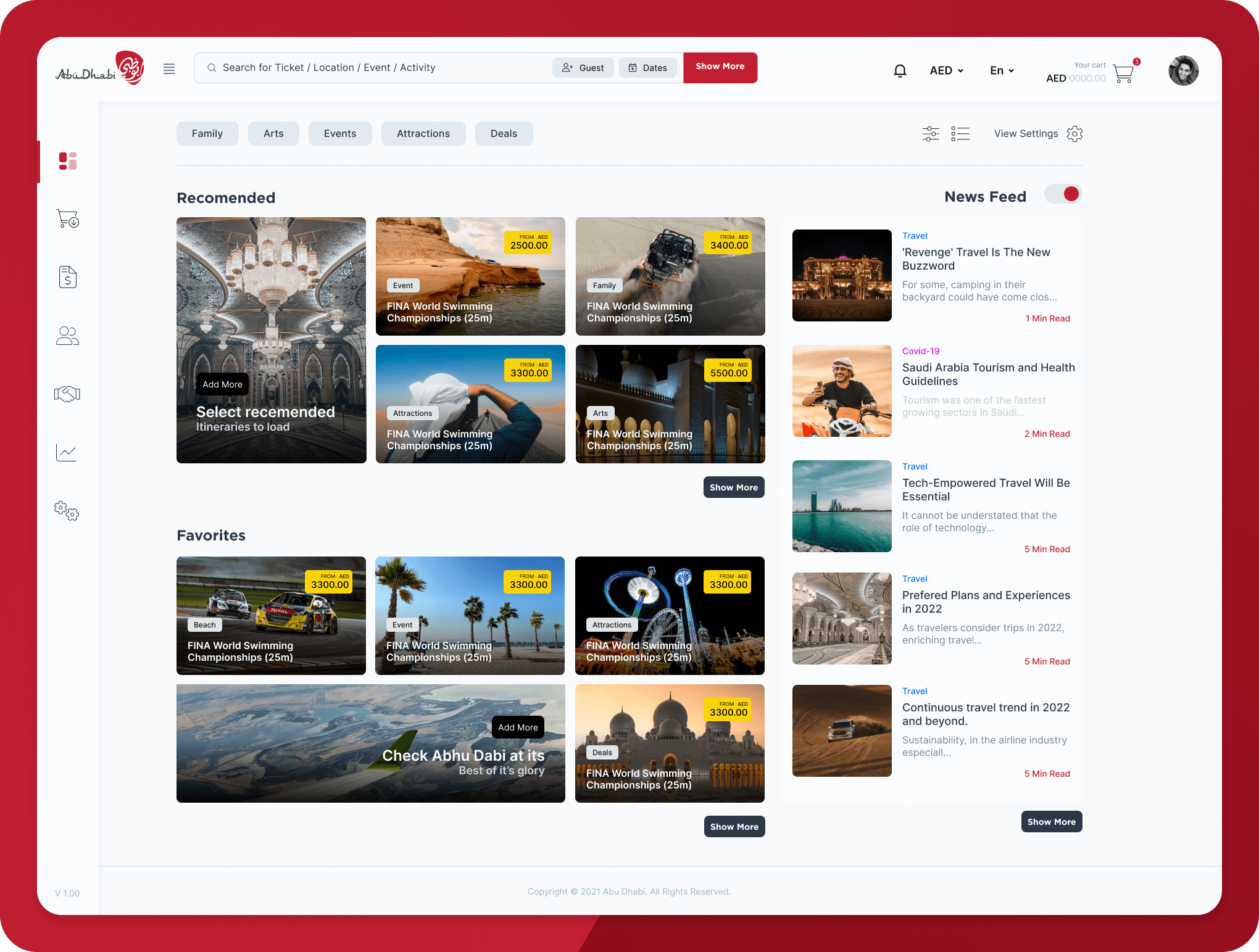The width and height of the screenshot is (1259, 952).
Task: Select the Attractions category tab
Action: click(423, 134)
